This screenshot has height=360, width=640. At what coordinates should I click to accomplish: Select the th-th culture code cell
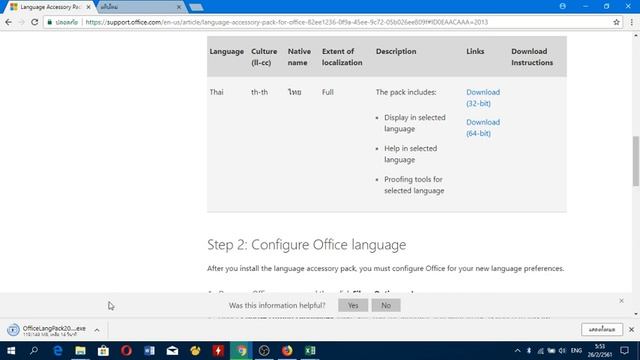259,92
